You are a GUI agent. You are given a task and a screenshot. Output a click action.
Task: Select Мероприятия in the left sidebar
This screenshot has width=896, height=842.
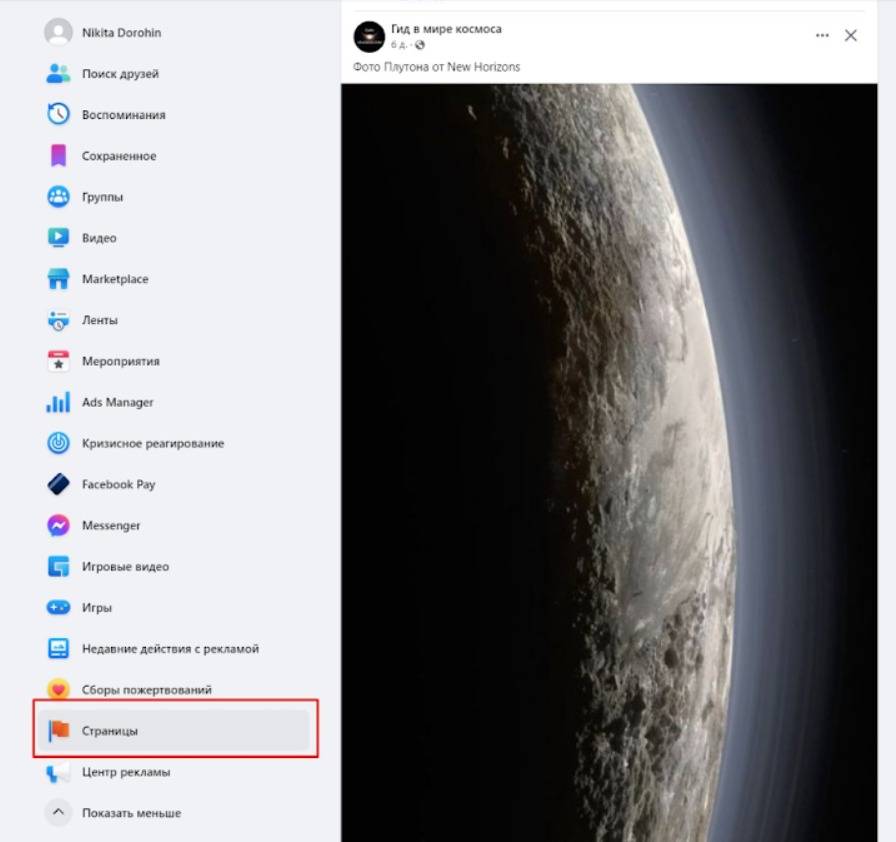tap(120, 361)
